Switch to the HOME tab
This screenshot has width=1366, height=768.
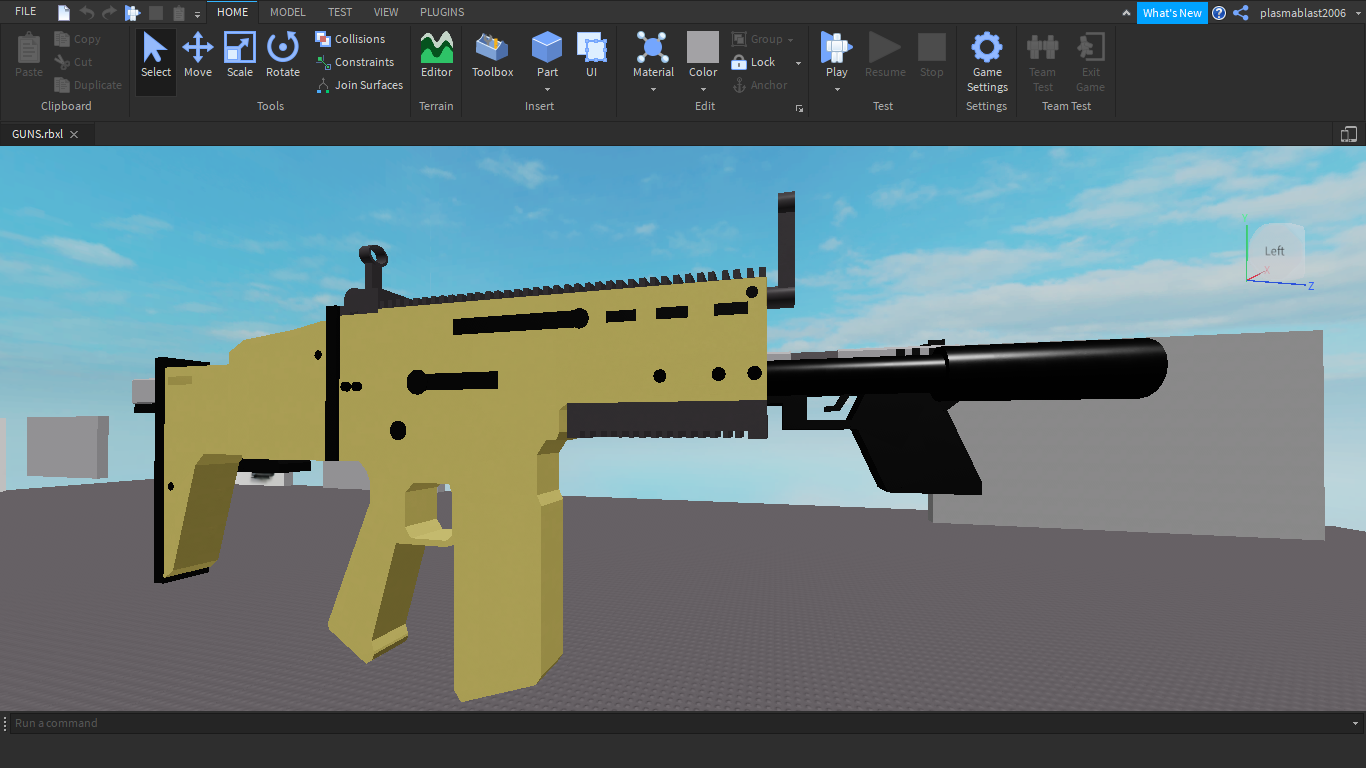[x=232, y=12]
